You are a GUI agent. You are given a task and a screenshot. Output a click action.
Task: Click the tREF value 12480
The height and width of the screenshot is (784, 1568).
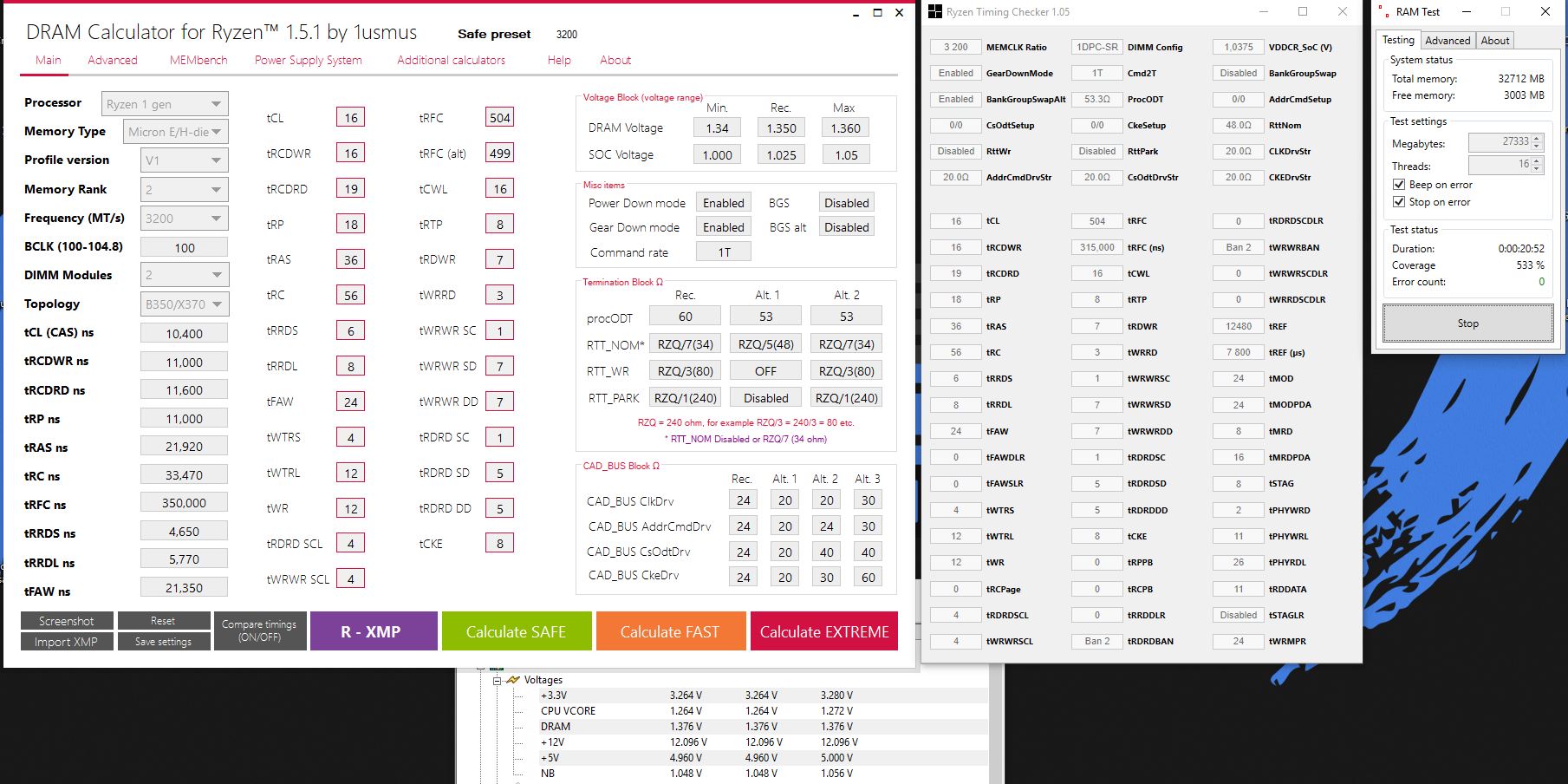click(1239, 326)
